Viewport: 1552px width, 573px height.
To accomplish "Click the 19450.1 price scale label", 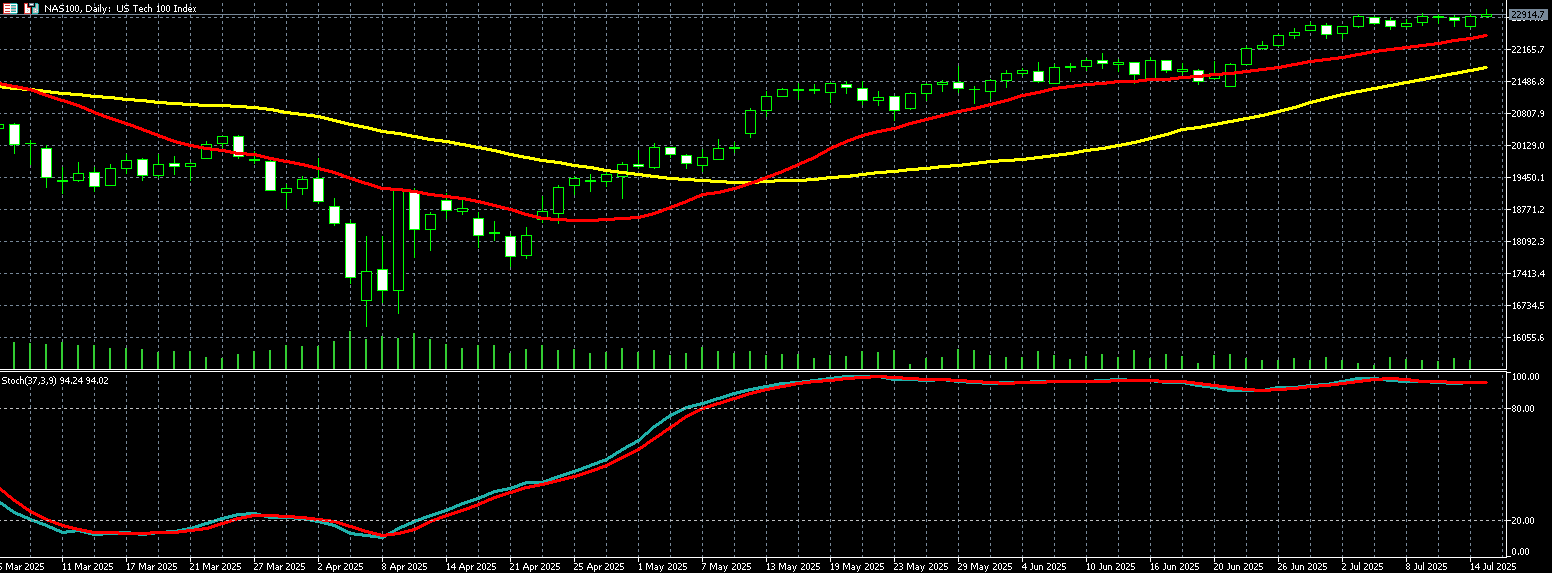I will pos(1527,178).
